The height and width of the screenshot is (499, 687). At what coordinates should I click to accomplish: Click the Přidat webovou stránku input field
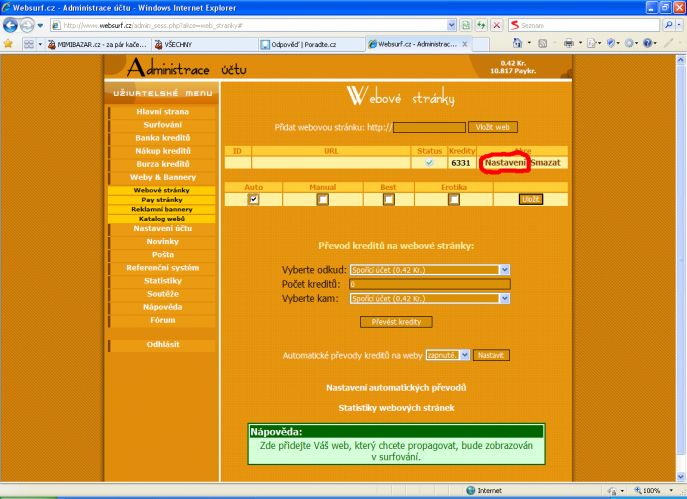point(429,127)
